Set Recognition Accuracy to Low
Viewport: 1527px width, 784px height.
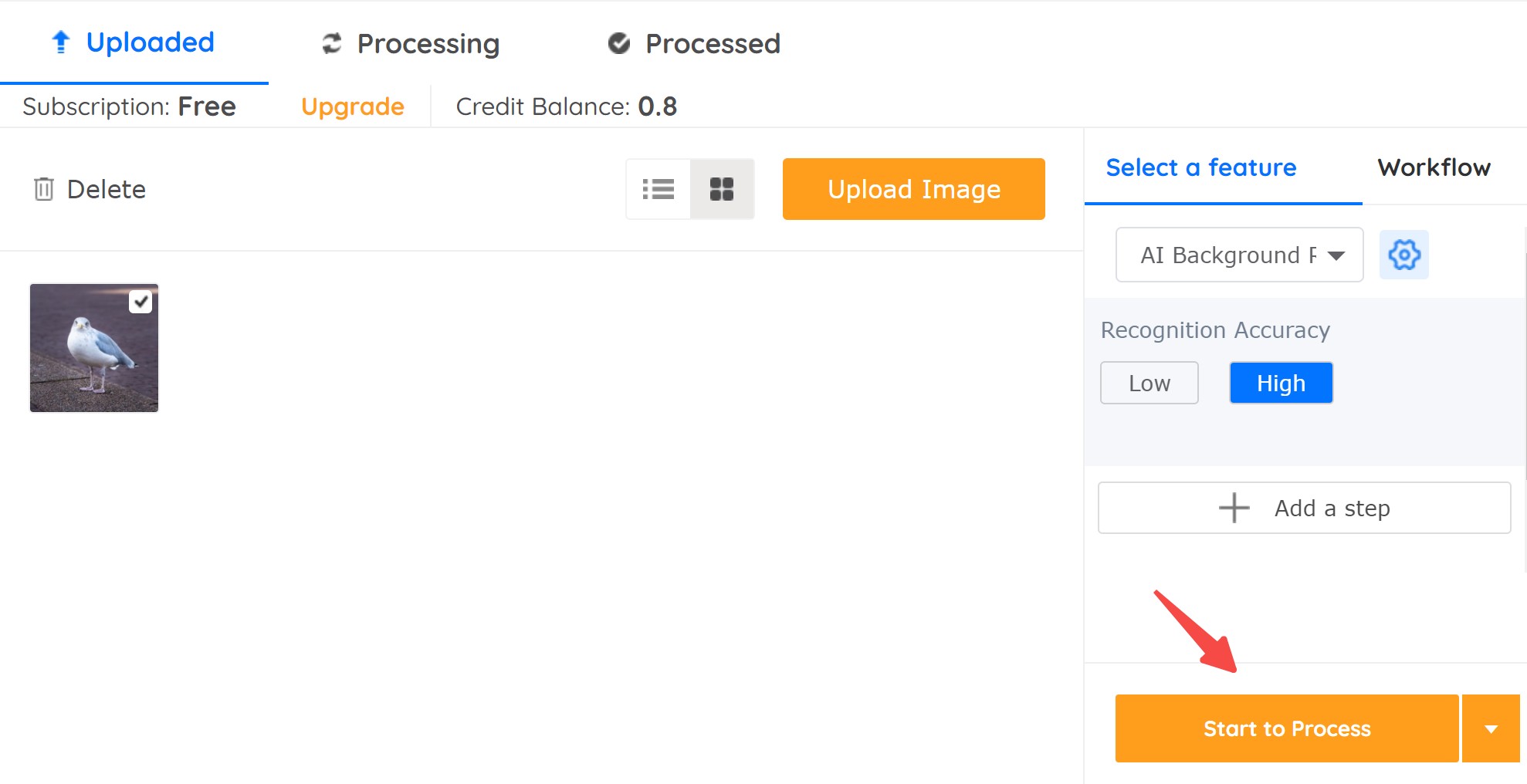click(1149, 383)
